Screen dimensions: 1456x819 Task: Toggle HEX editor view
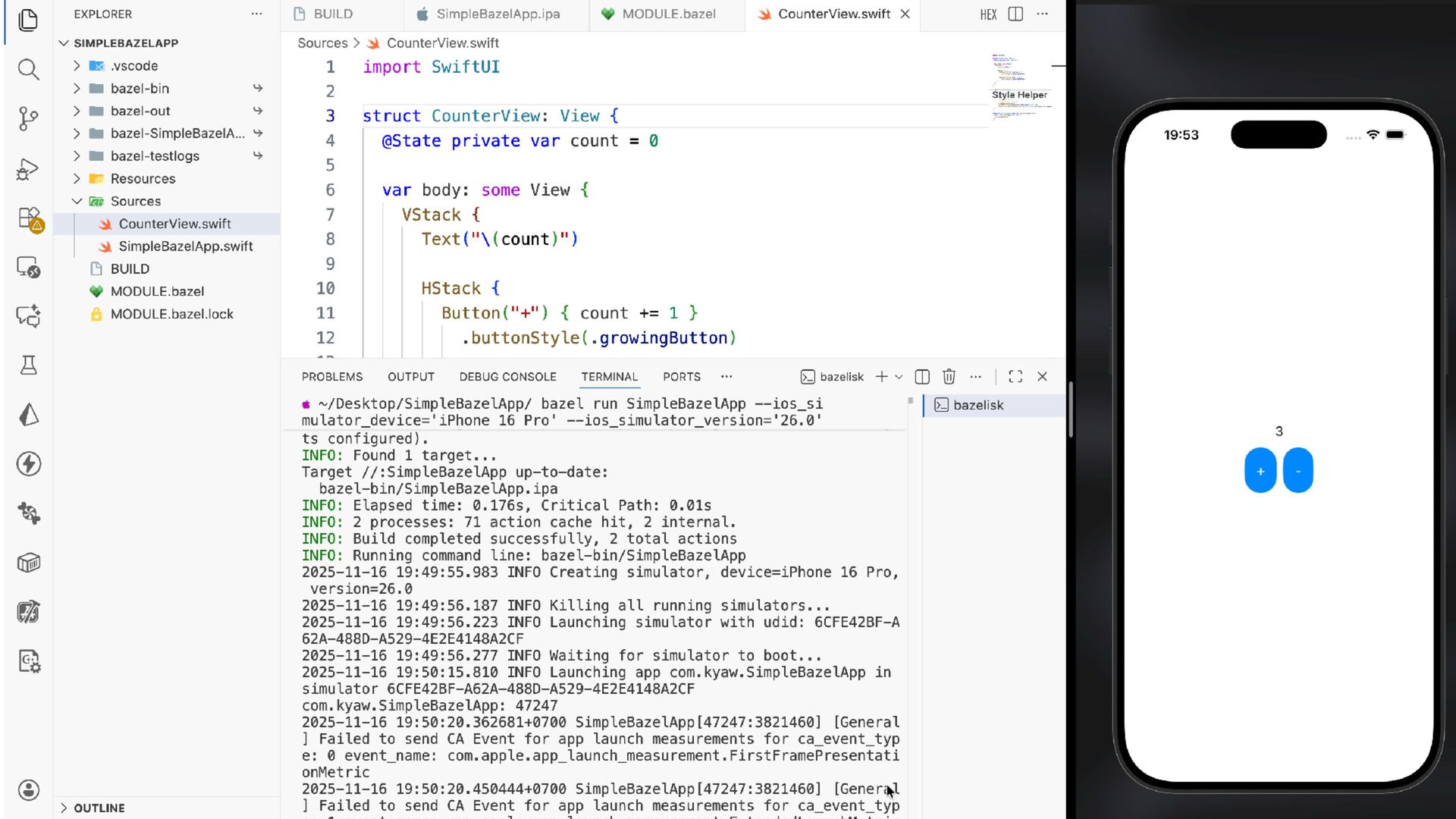[x=988, y=14]
